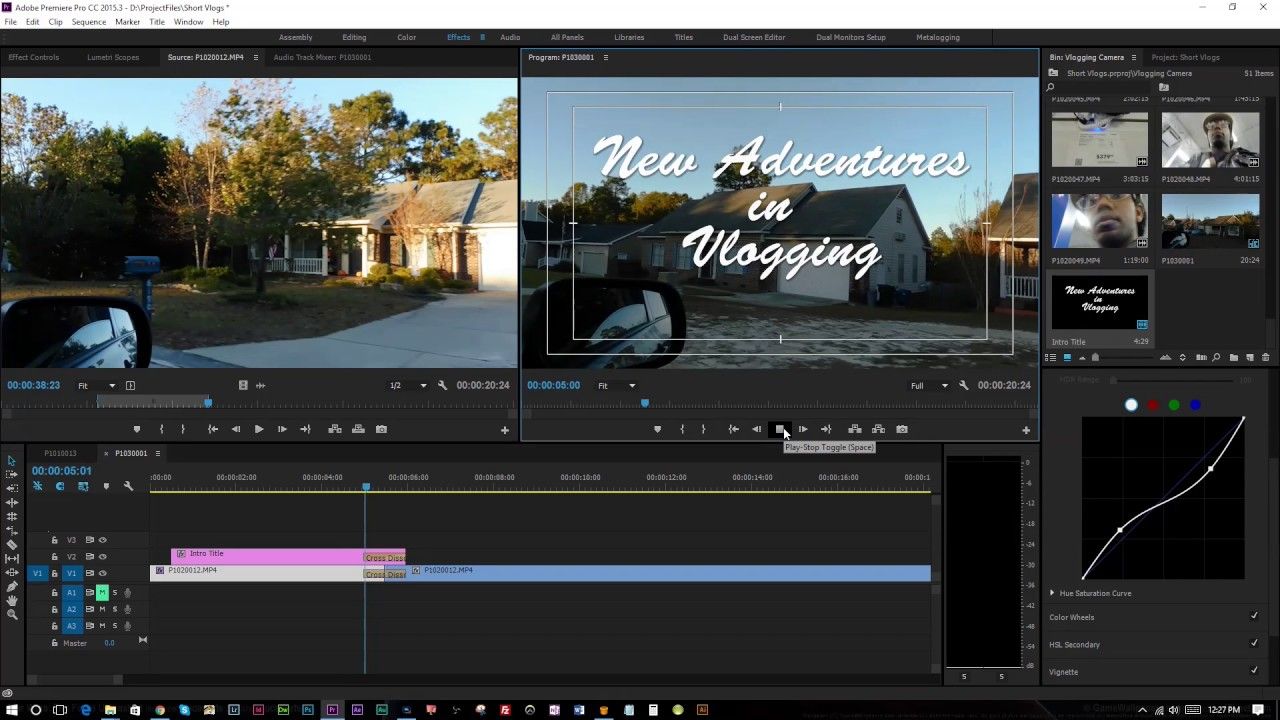Open the Full playback resolution dropdown
The width and height of the screenshot is (1280, 720).
(x=929, y=386)
